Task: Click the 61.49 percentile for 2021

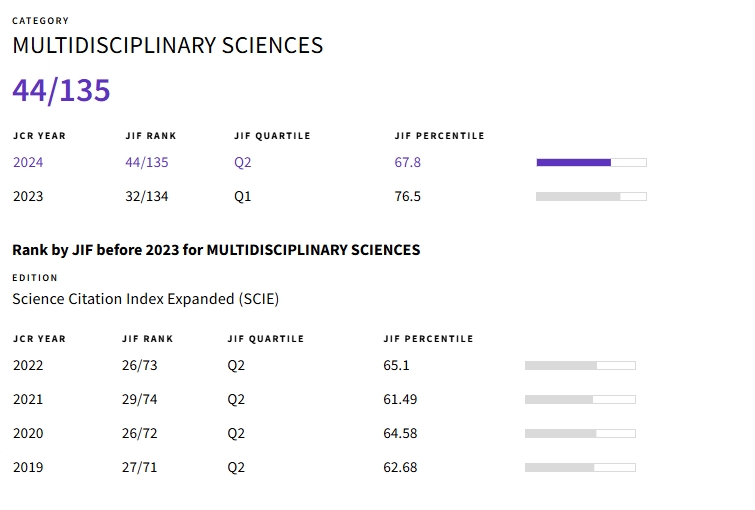Action: [400, 399]
